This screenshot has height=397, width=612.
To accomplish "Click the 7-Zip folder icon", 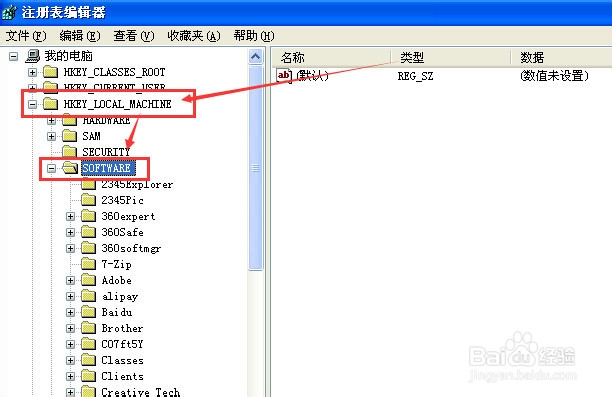I will [x=89, y=264].
